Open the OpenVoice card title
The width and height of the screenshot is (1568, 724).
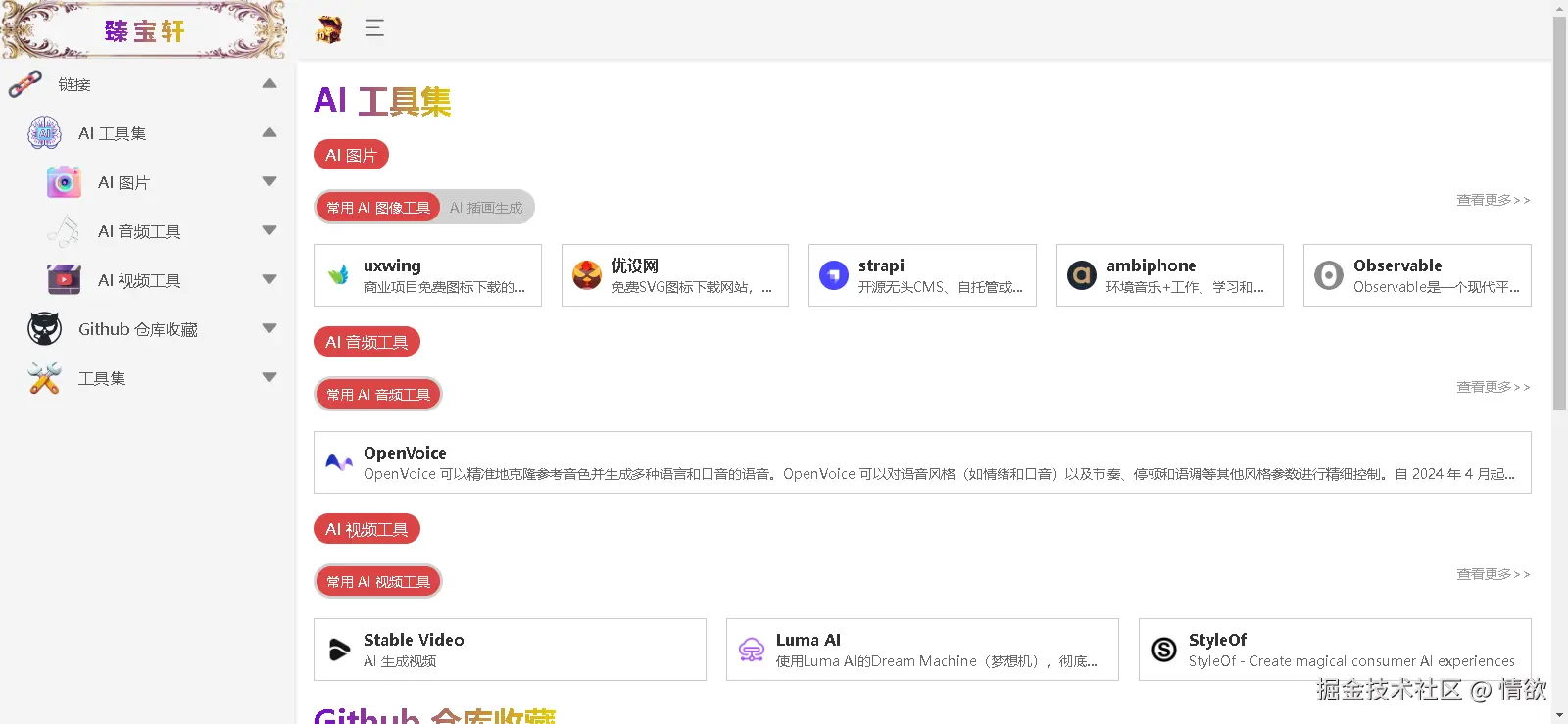405,453
